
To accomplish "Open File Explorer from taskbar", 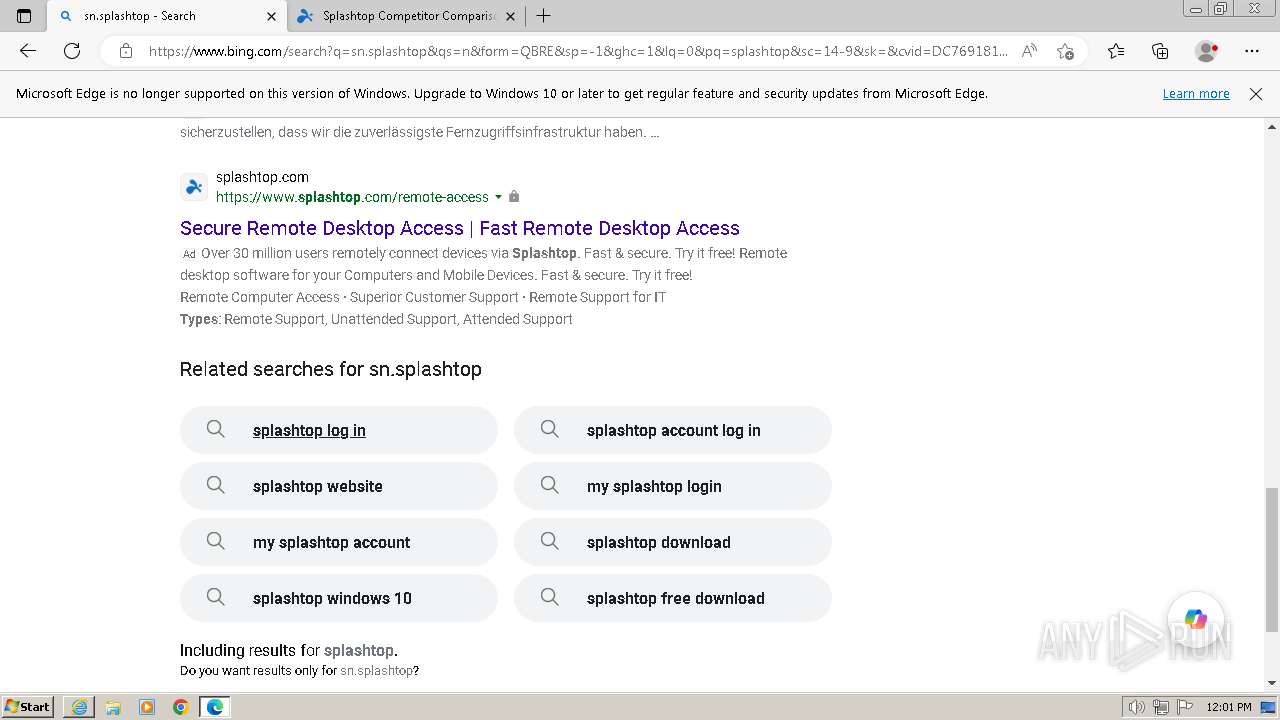I will pyautogui.click(x=113, y=707).
